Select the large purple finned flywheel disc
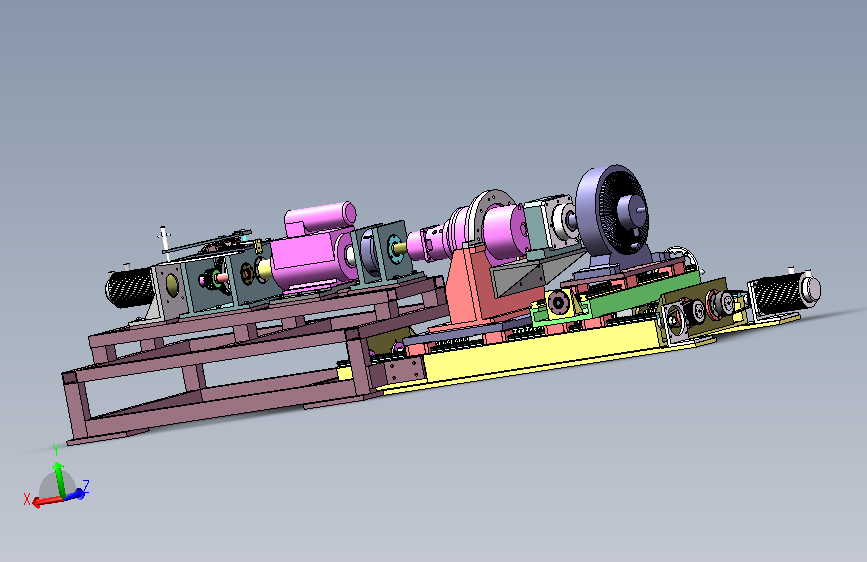The image size is (867, 562). [613, 210]
